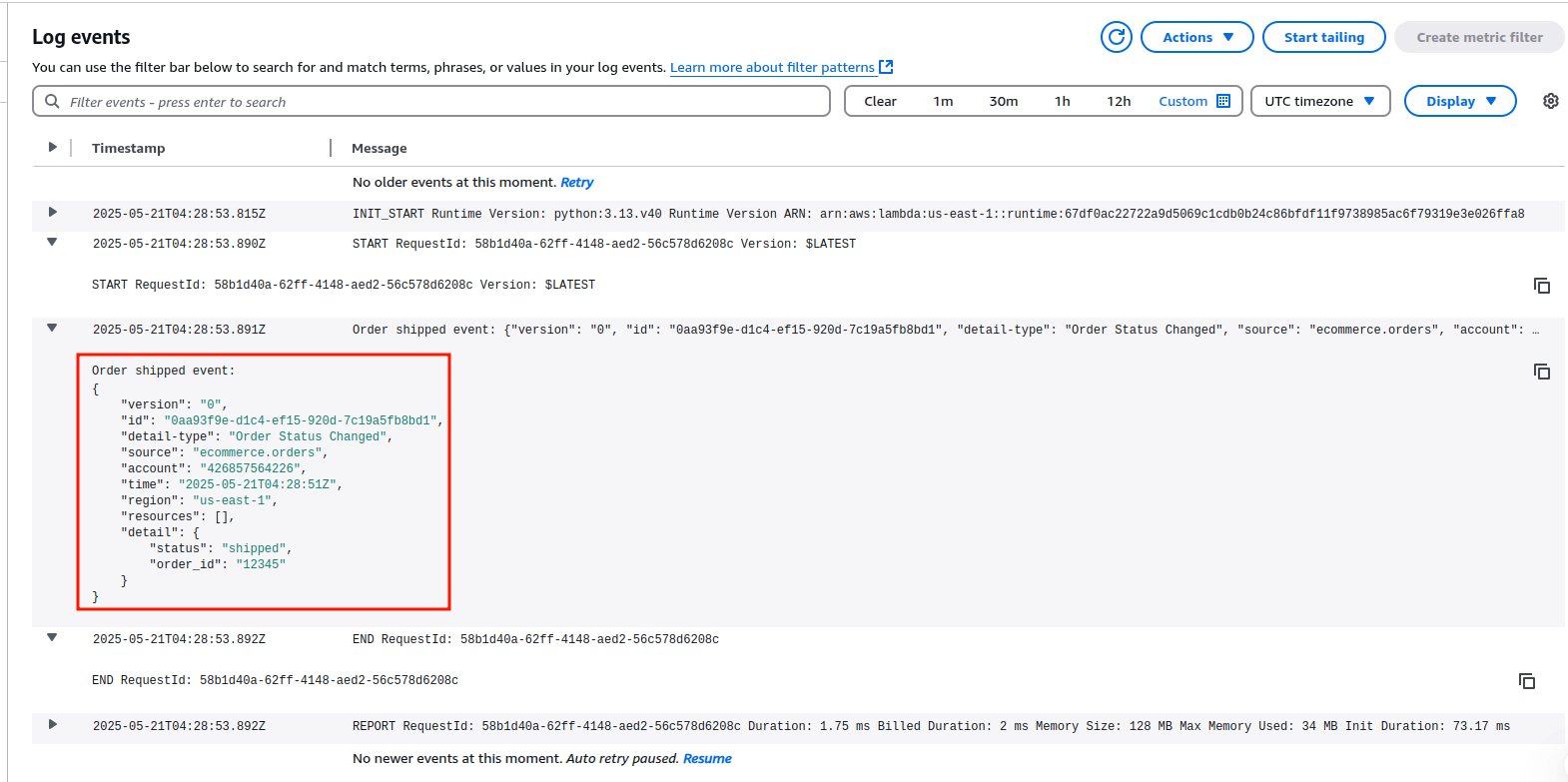
Task: Open the Actions dropdown menu
Action: [1196, 37]
